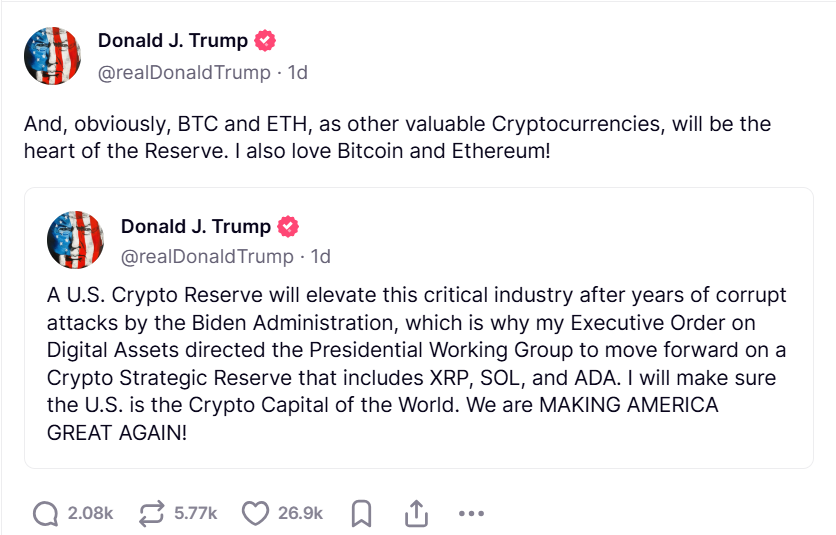Click the verified badge on the main post
This screenshot has height=535, width=836.
click(265, 41)
